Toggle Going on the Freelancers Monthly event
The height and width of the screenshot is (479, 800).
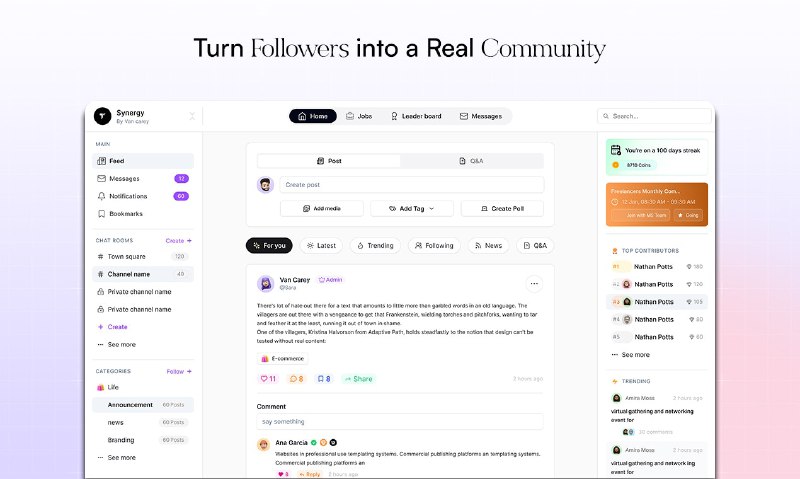688,215
